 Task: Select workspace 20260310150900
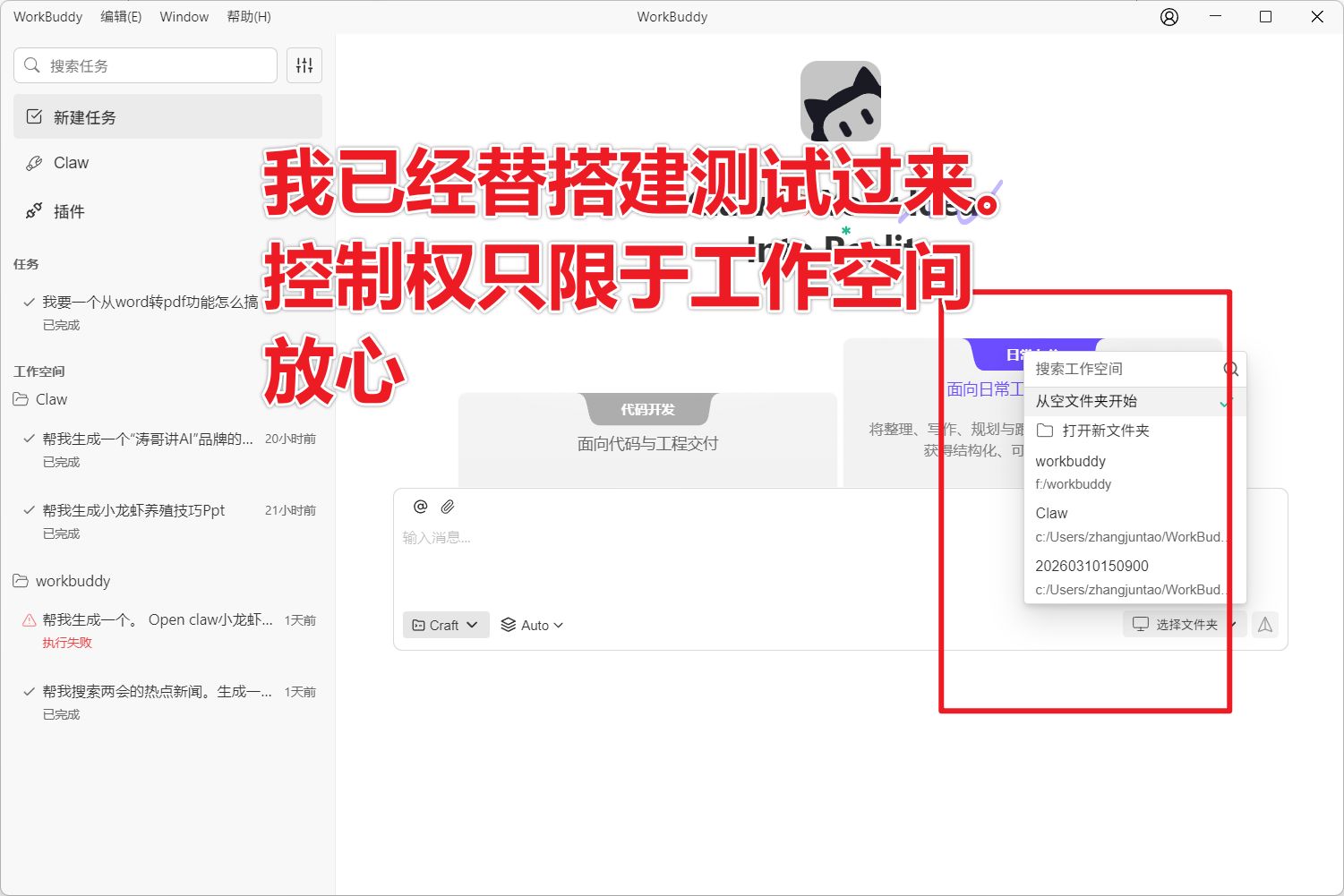[x=1134, y=577]
